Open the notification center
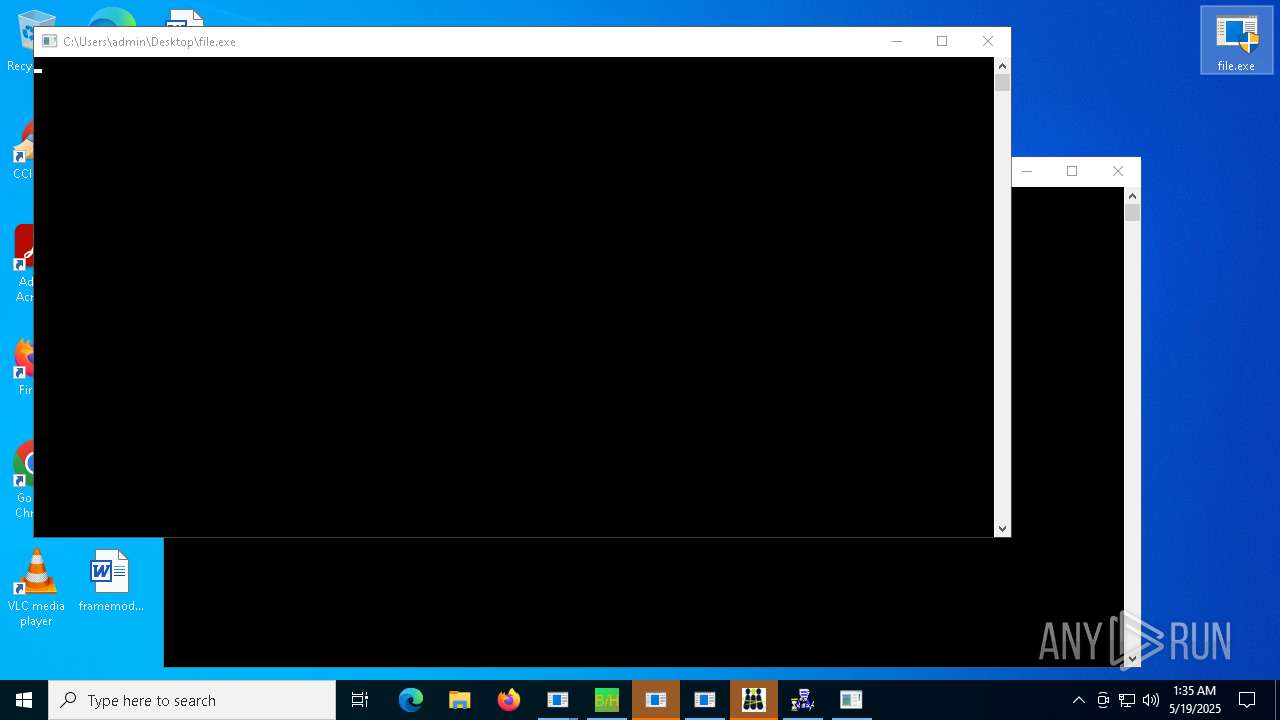 pyautogui.click(x=1247, y=700)
